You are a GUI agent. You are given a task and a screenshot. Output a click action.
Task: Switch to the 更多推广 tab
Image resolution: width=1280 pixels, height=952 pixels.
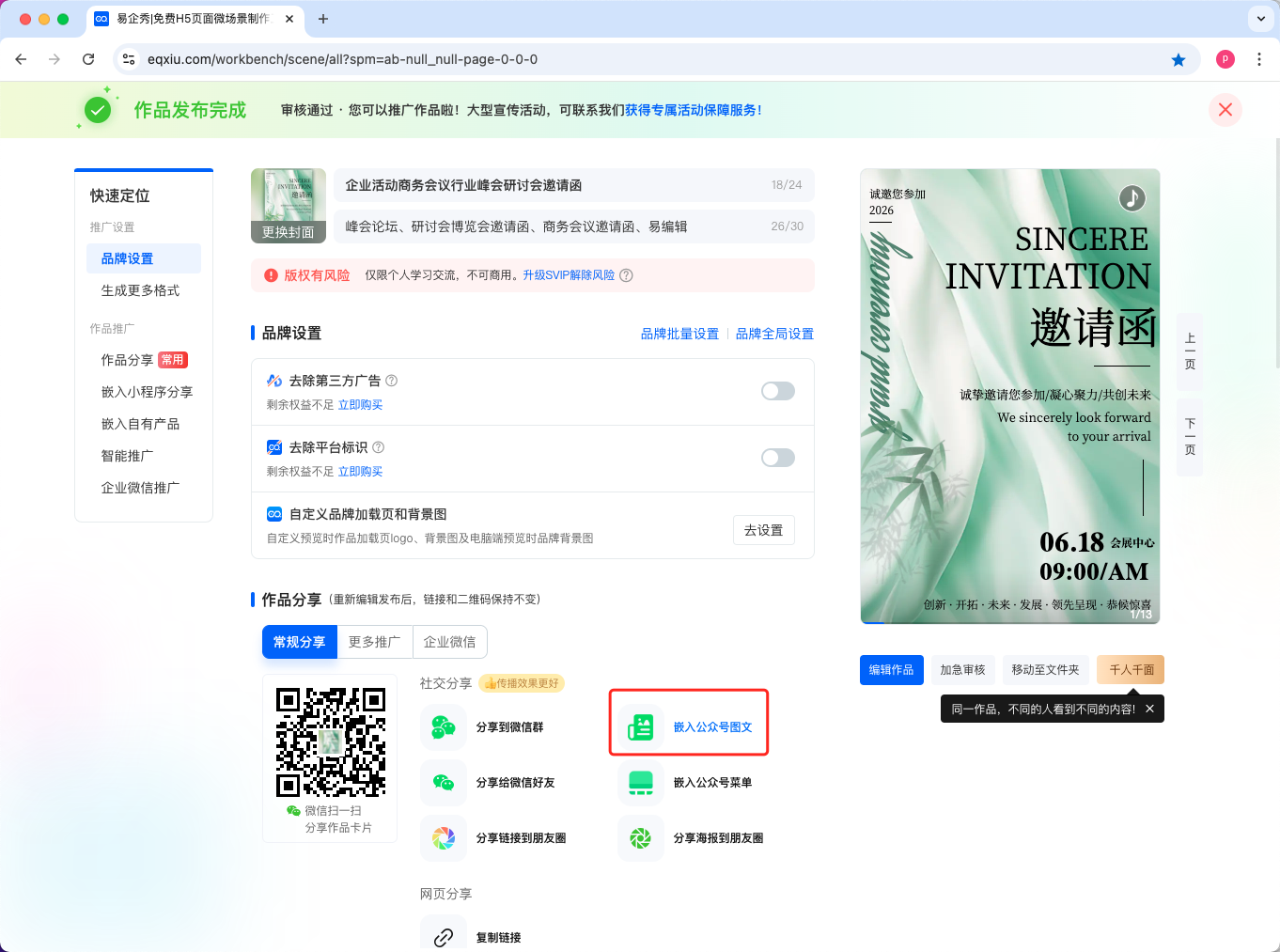pos(374,642)
